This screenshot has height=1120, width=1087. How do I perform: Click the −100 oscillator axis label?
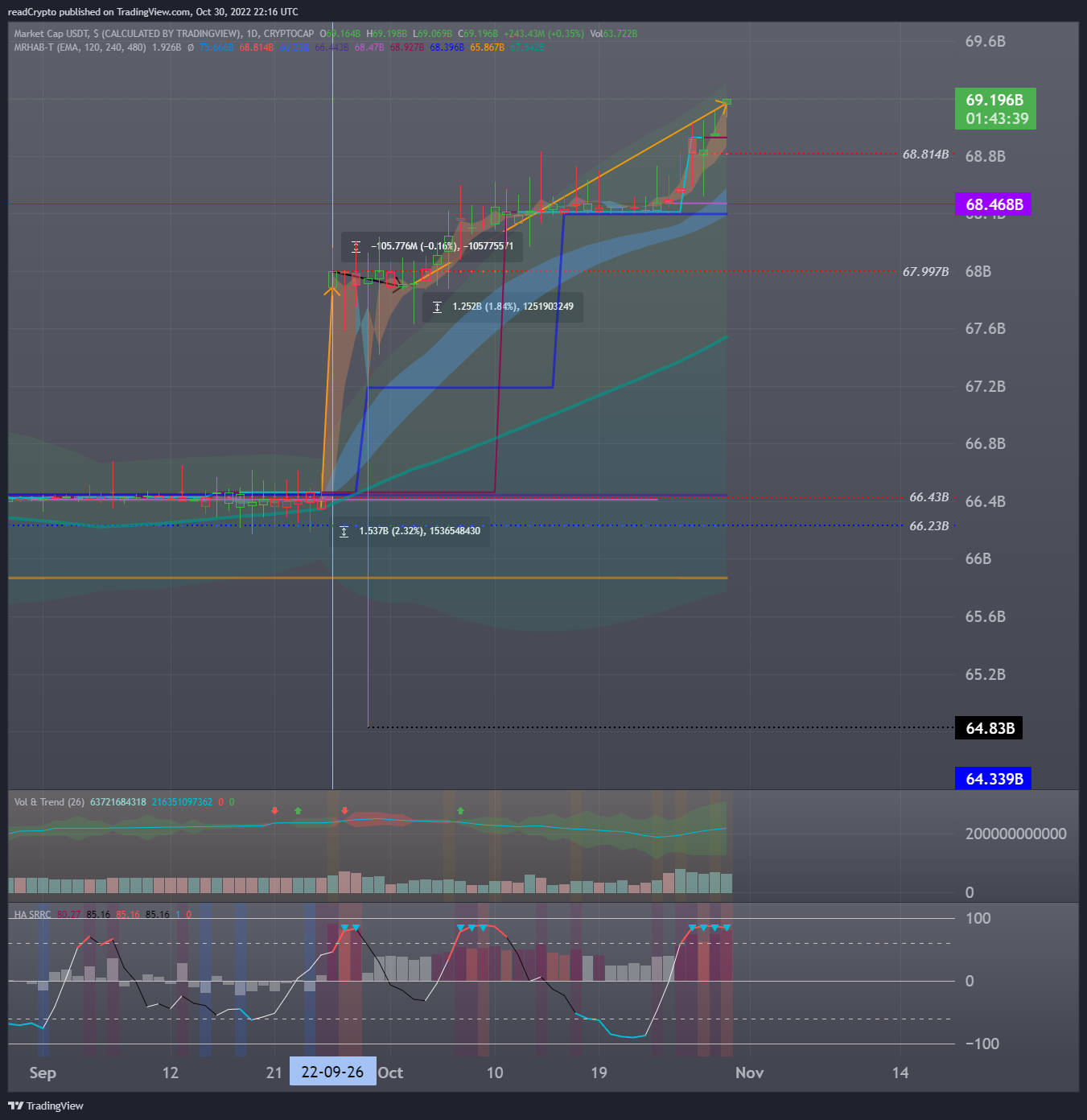point(982,1044)
